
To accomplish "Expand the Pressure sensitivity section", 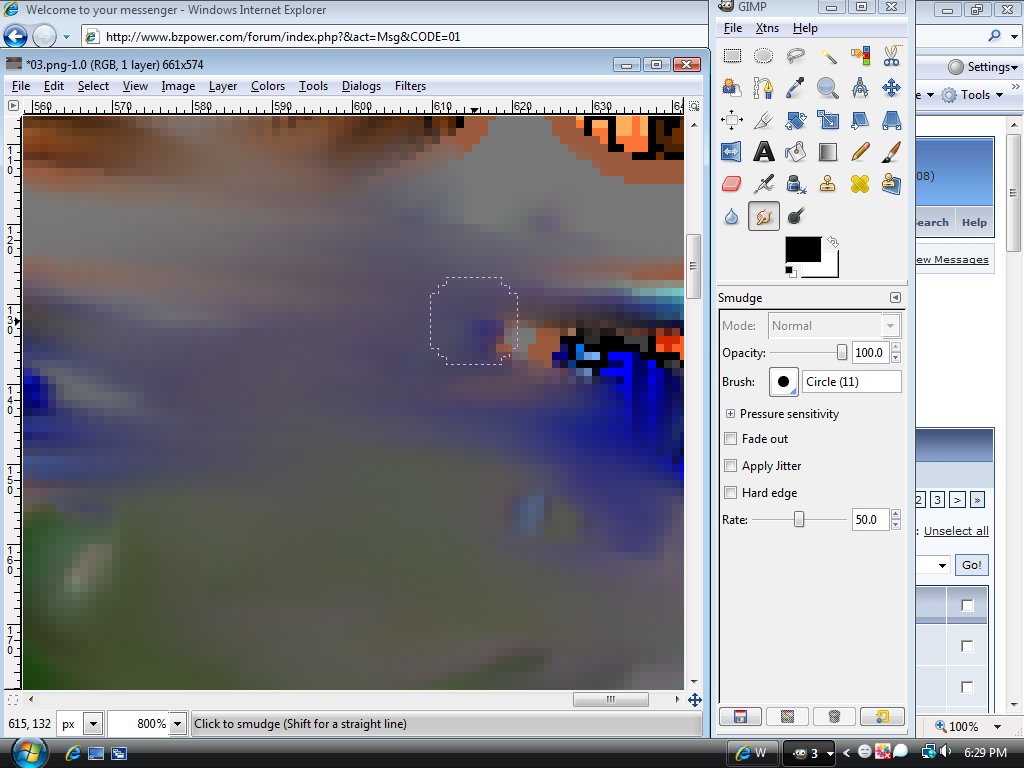I will tap(730, 413).
